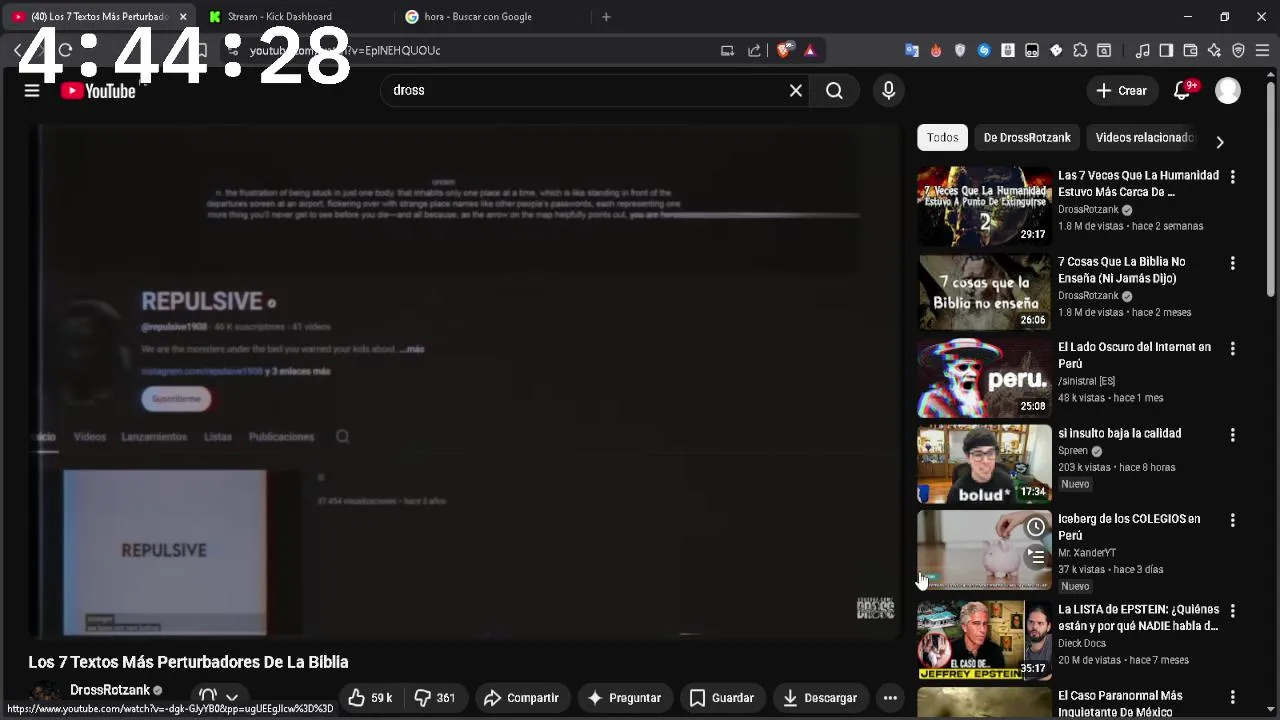Open the Shazam extension icon
The height and width of the screenshot is (720, 1280).
pyautogui.click(x=984, y=50)
